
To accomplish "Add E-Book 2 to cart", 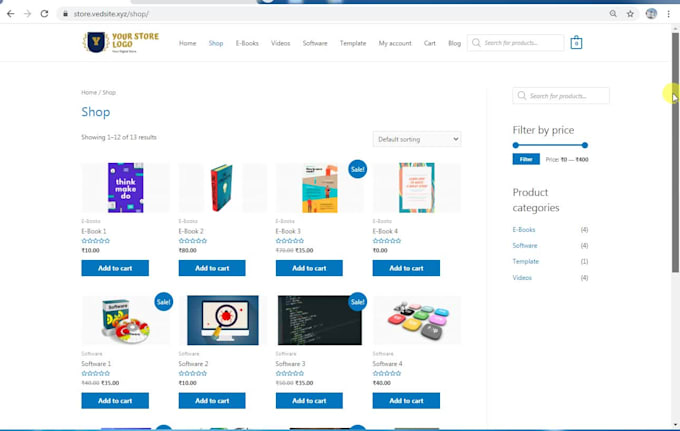I will click(x=212, y=268).
